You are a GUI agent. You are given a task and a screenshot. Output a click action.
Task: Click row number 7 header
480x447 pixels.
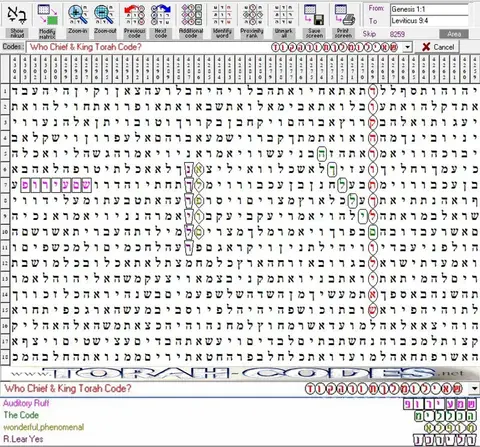(x=5, y=185)
